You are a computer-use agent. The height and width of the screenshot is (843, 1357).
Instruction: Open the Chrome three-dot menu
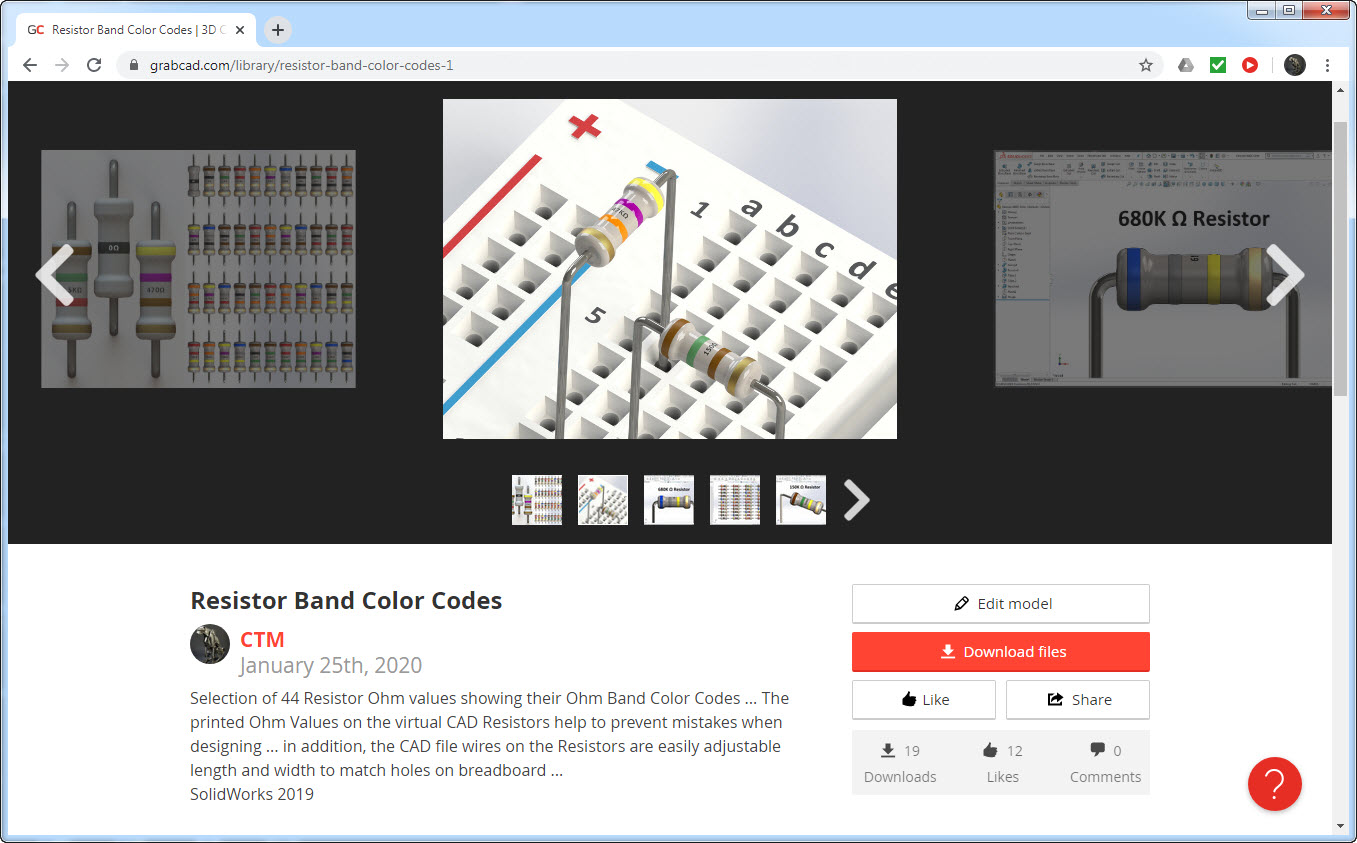pos(1327,65)
